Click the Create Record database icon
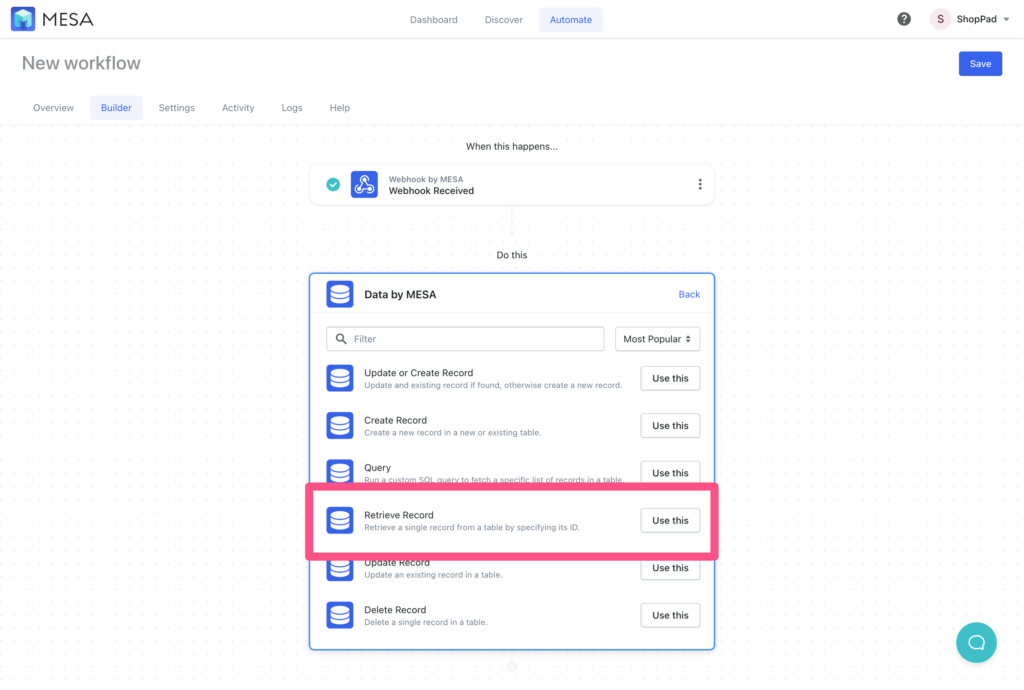Screen dimensions: 1024x690 coord(340,425)
